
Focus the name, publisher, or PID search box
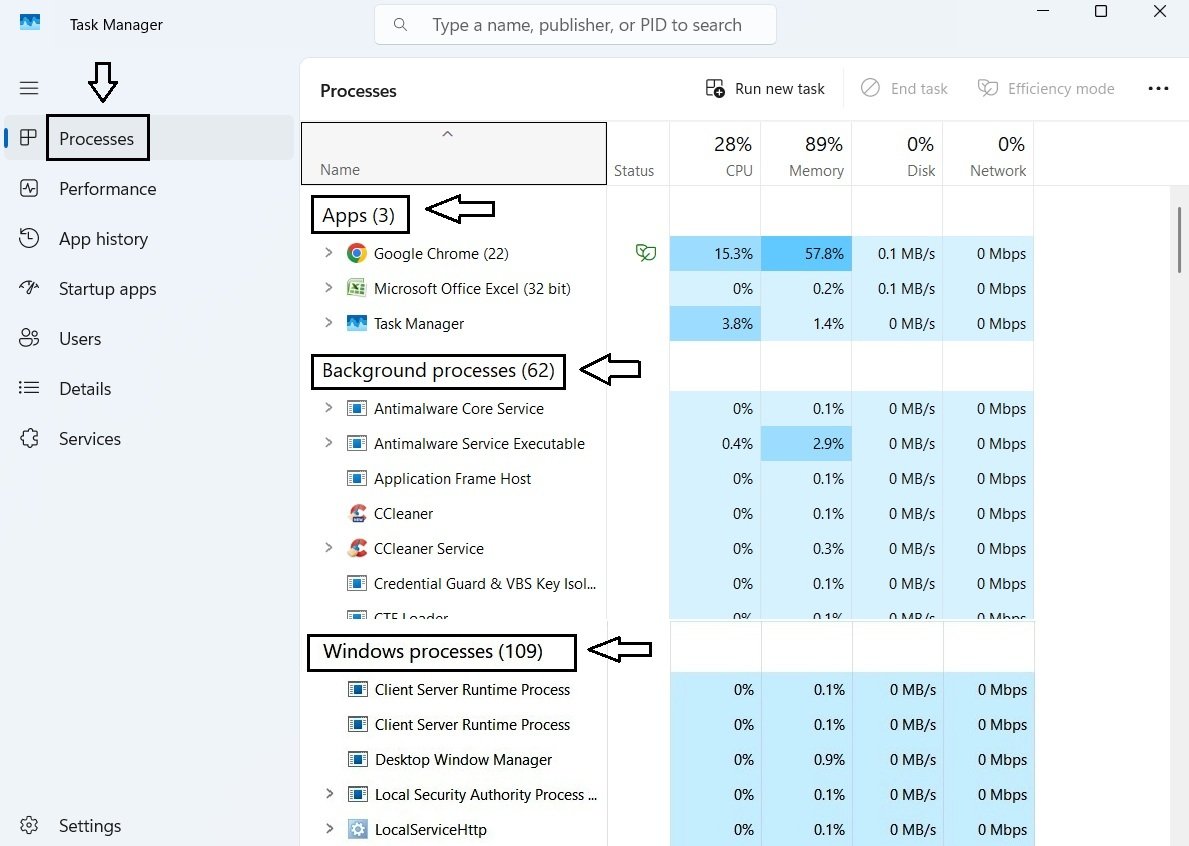pyautogui.click(x=575, y=25)
